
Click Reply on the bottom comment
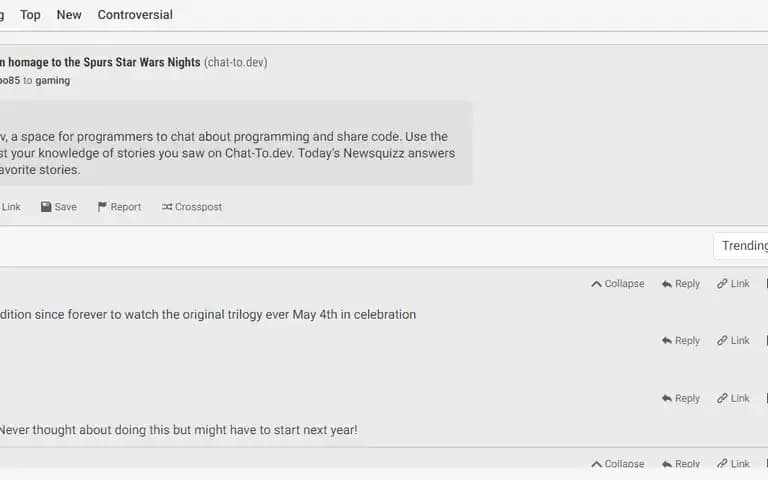click(680, 463)
